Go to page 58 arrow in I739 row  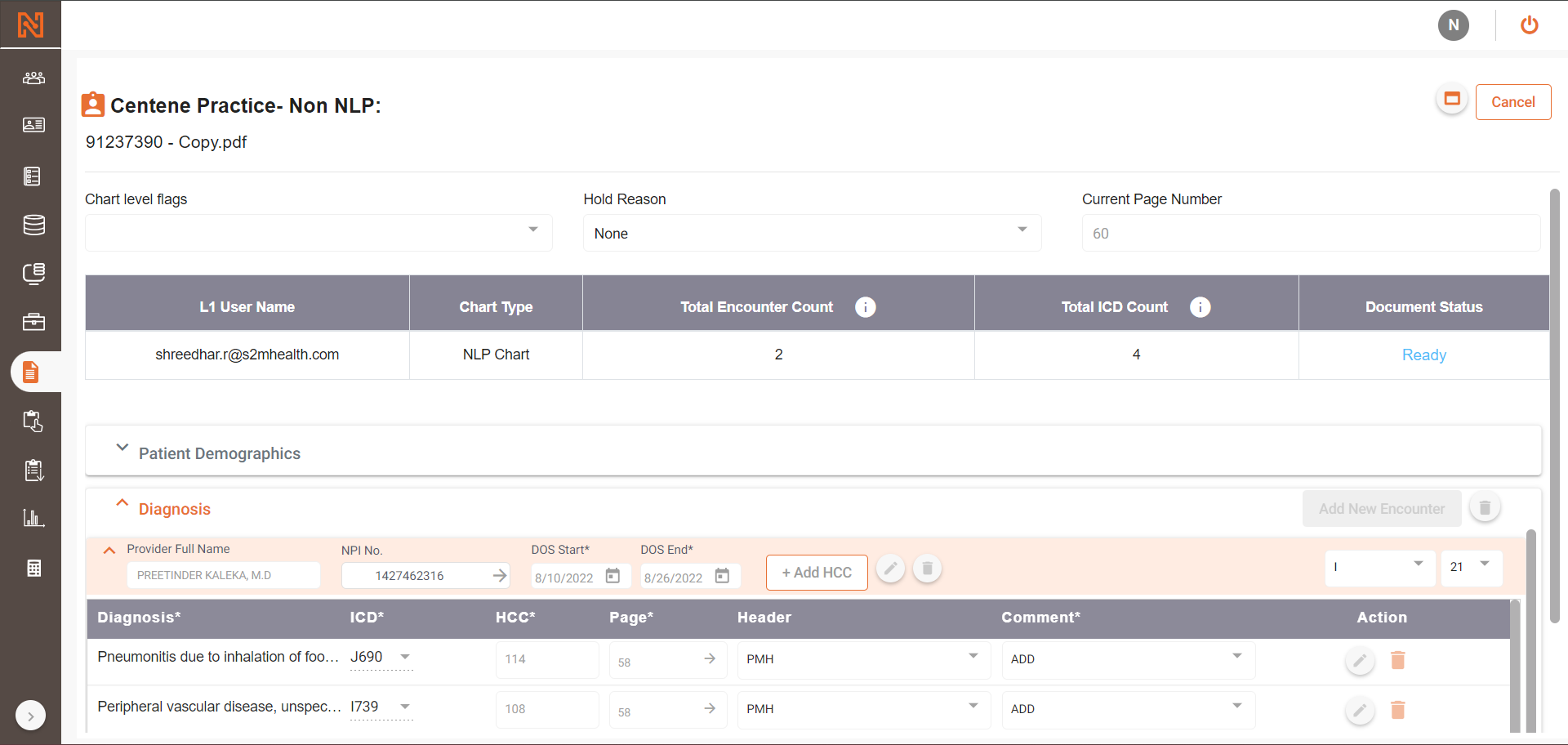[x=710, y=708]
